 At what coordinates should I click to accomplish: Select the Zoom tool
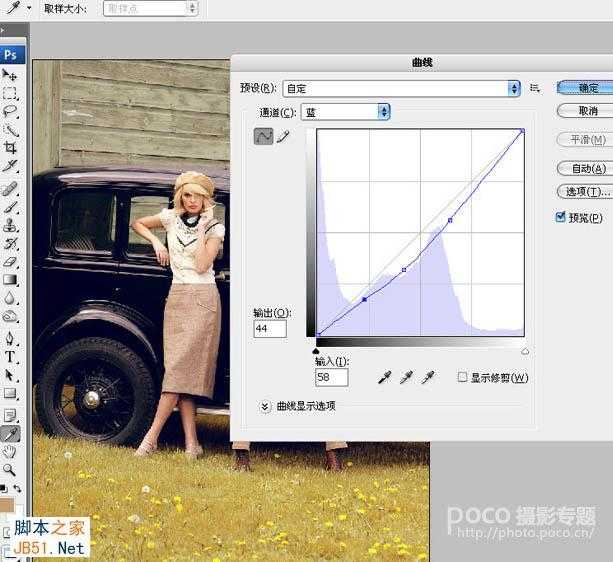9,470
